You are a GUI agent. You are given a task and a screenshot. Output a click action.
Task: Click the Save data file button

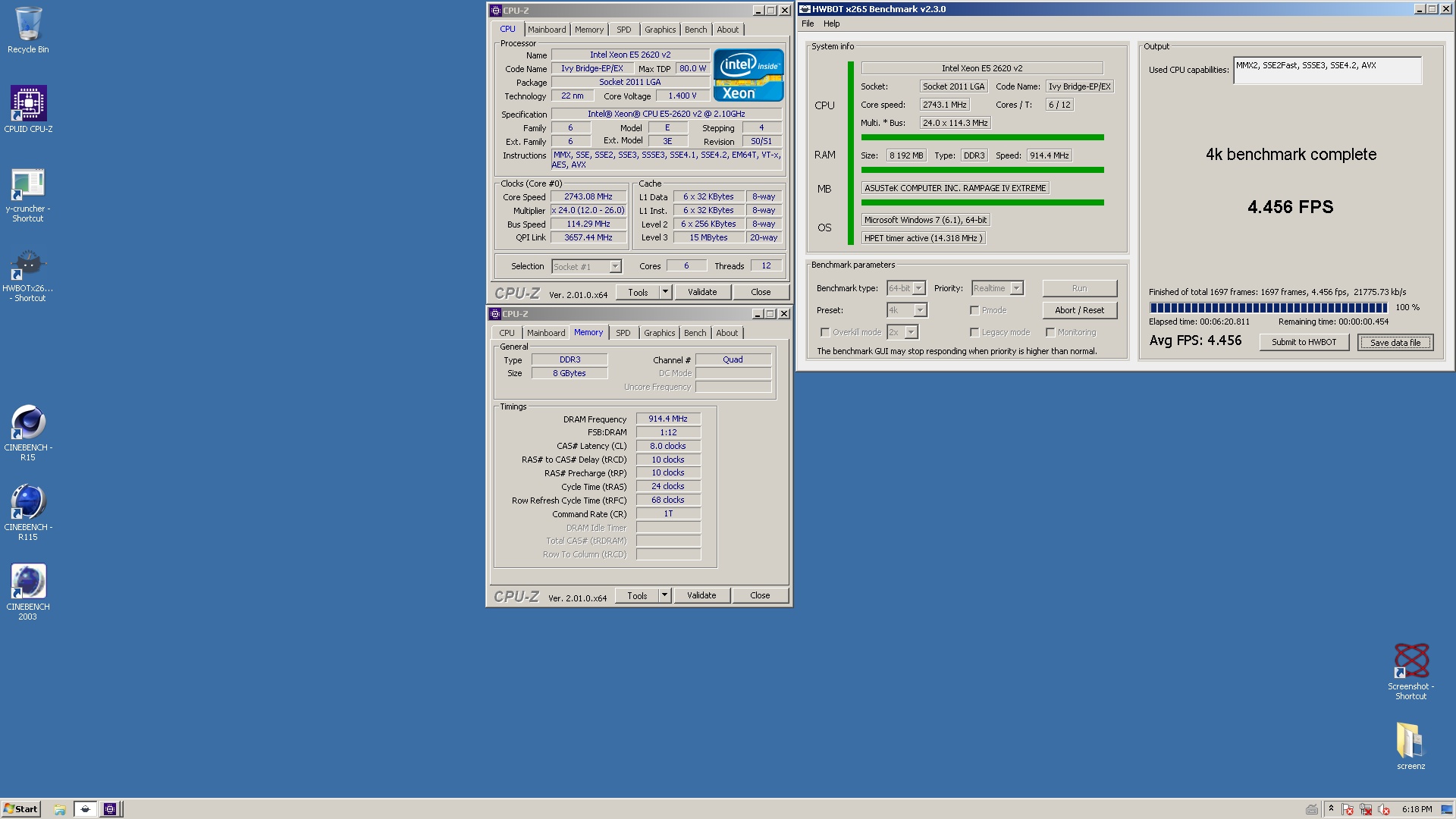pyautogui.click(x=1395, y=342)
